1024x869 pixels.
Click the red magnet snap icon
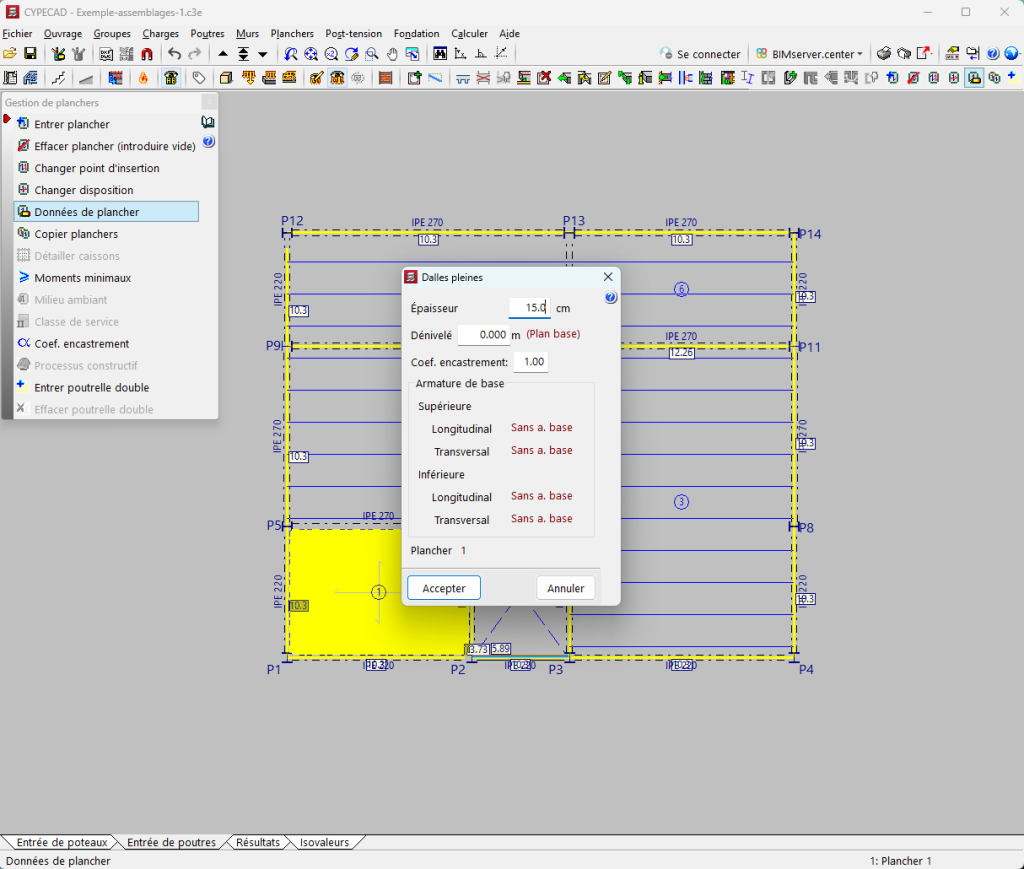147,54
